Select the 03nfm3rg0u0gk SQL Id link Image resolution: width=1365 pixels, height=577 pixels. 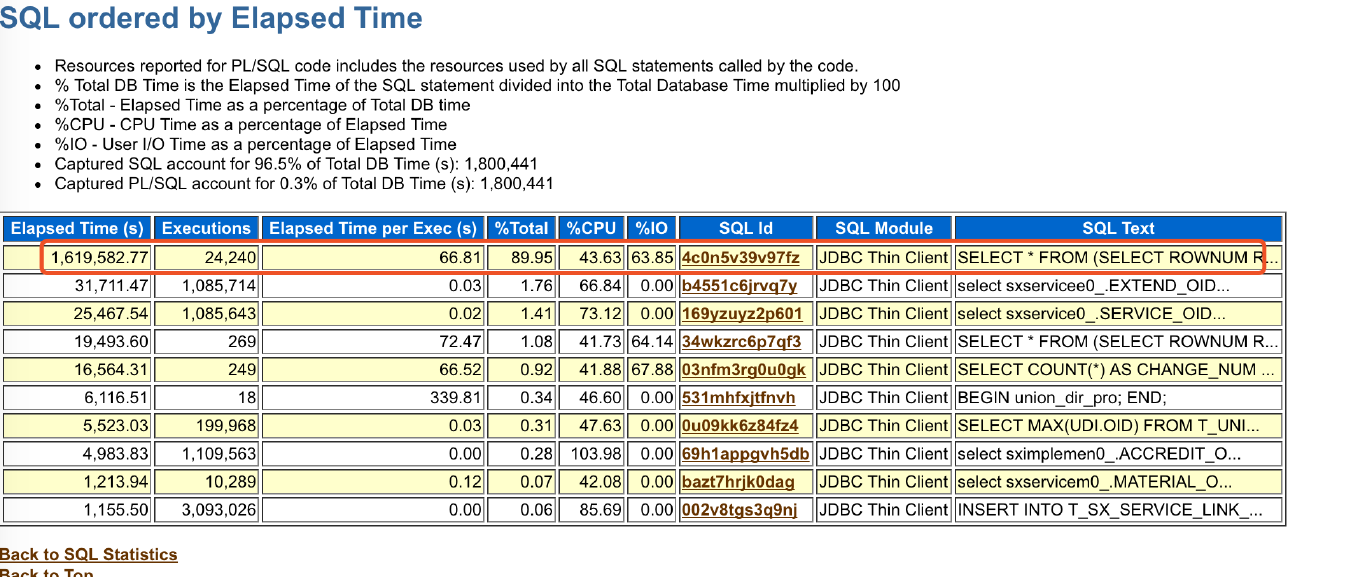(743, 370)
